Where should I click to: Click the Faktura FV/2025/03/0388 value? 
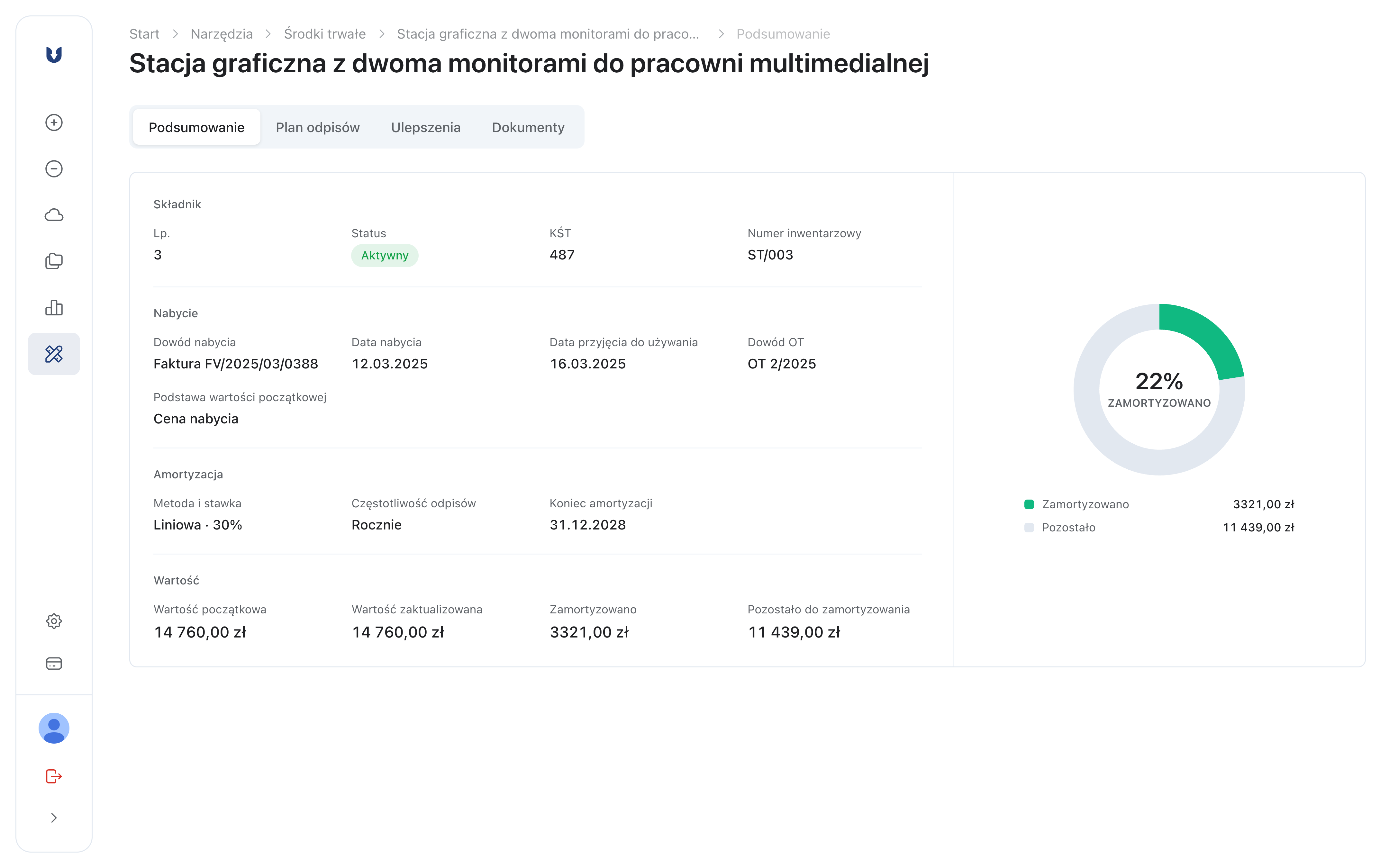(235, 364)
